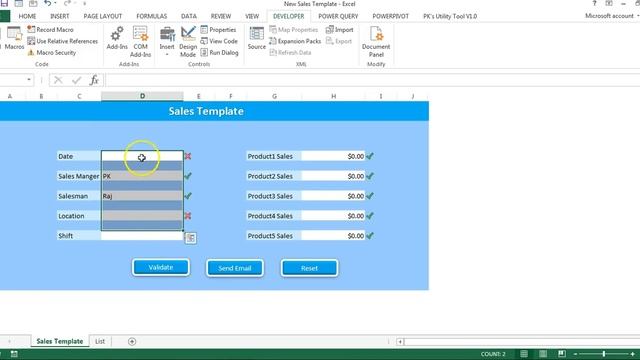Image resolution: width=640 pixels, height=360 pixels.
Task: Select the Sales Template sheet tab
Action: pyautogui.click(x=60, y=341)
